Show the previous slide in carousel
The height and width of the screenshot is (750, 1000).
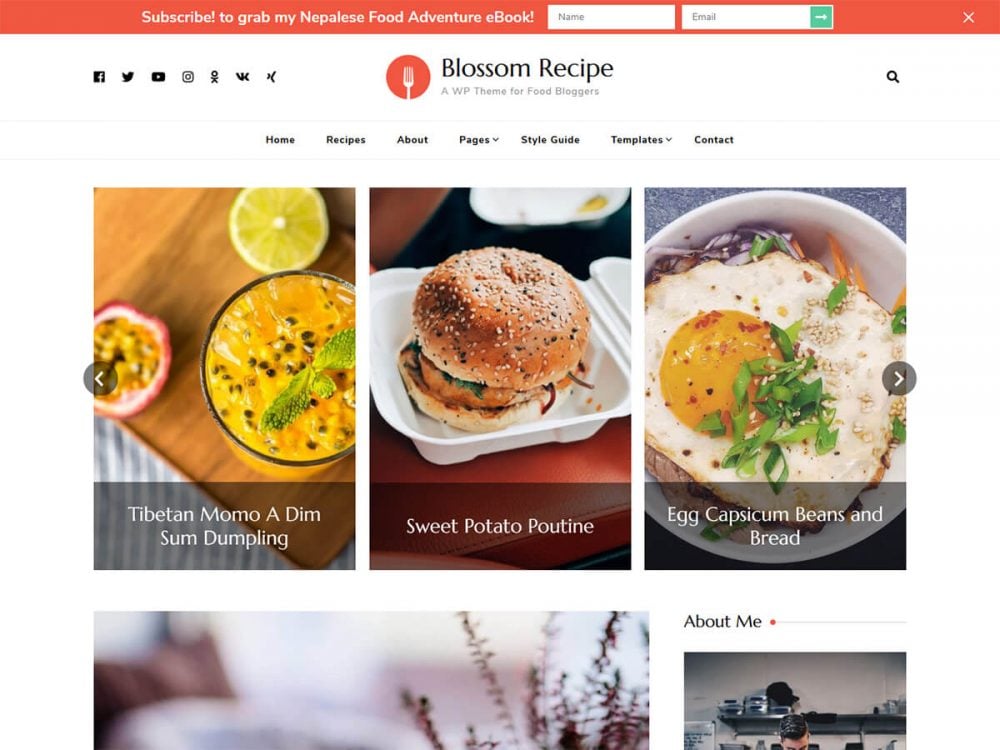[100, 378]
